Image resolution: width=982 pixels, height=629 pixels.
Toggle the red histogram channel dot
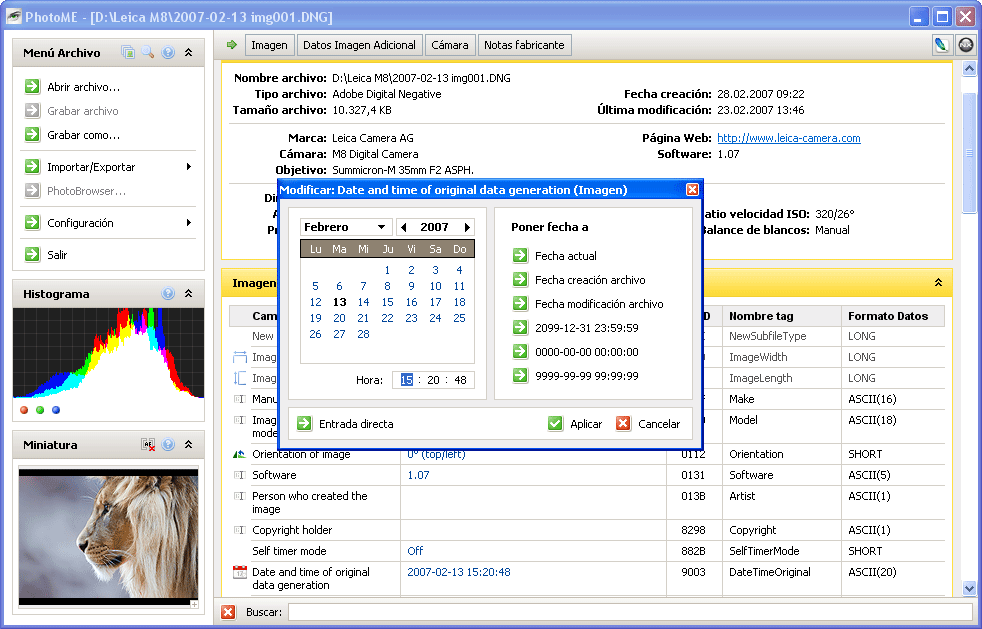pyautogui.click(x=24, y=410)
